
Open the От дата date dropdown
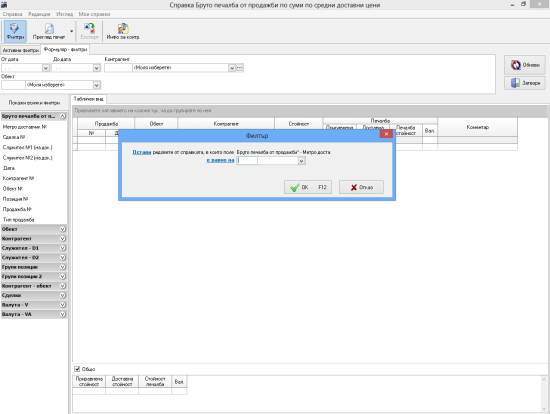[46, 68]
